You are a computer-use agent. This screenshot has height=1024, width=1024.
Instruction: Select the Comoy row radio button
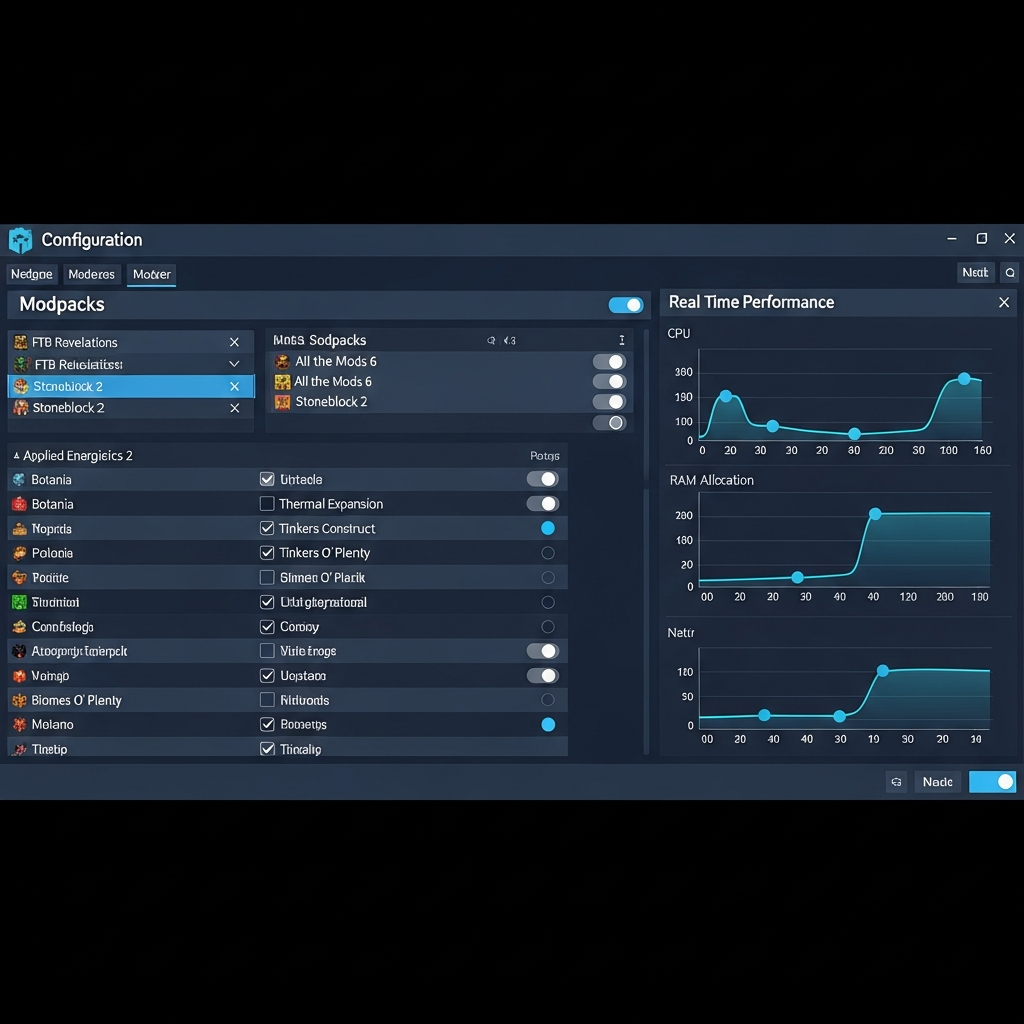[x=548, y=627]
